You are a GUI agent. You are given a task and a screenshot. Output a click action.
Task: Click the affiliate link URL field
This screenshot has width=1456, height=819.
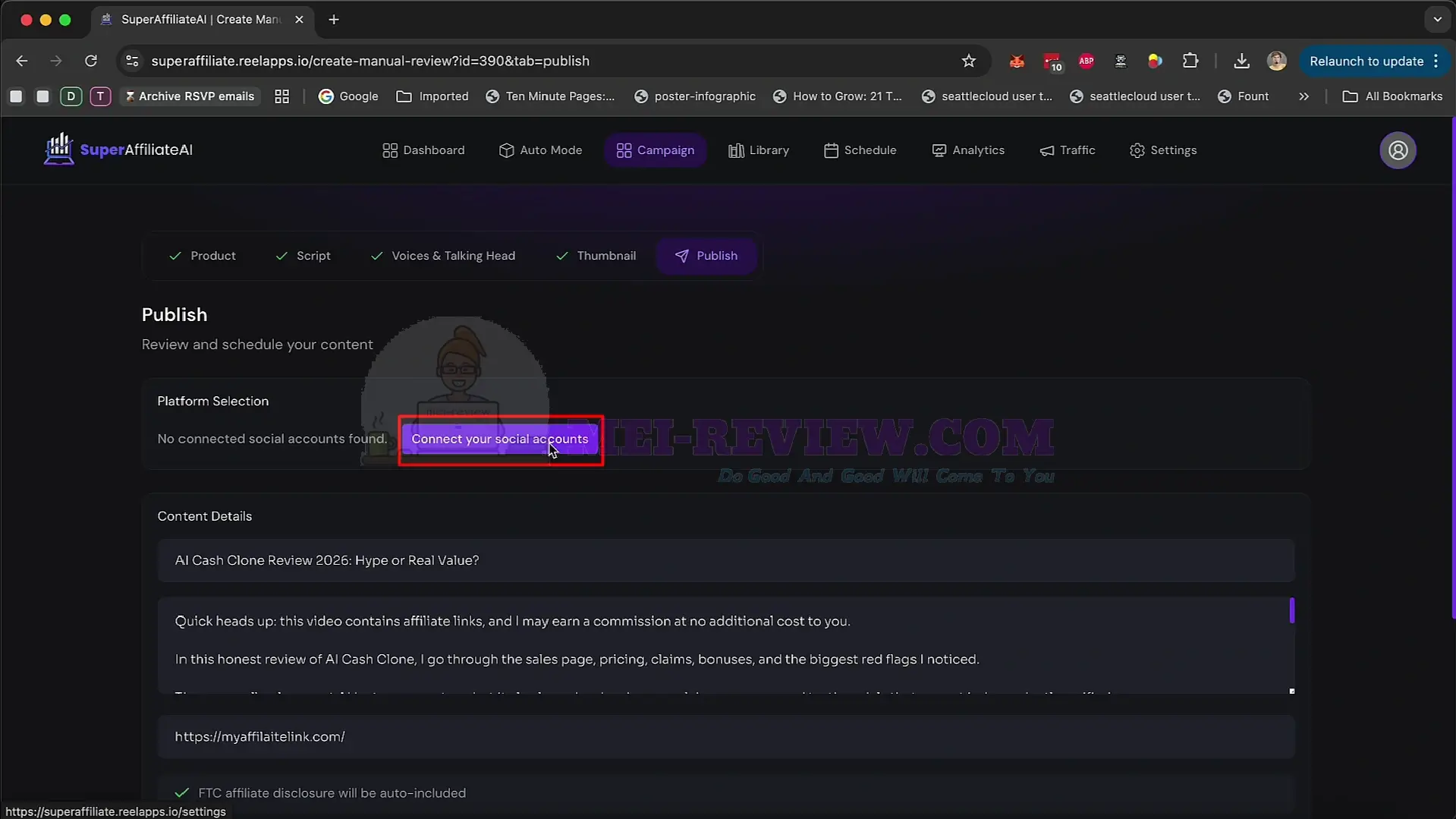coord(726,736)
